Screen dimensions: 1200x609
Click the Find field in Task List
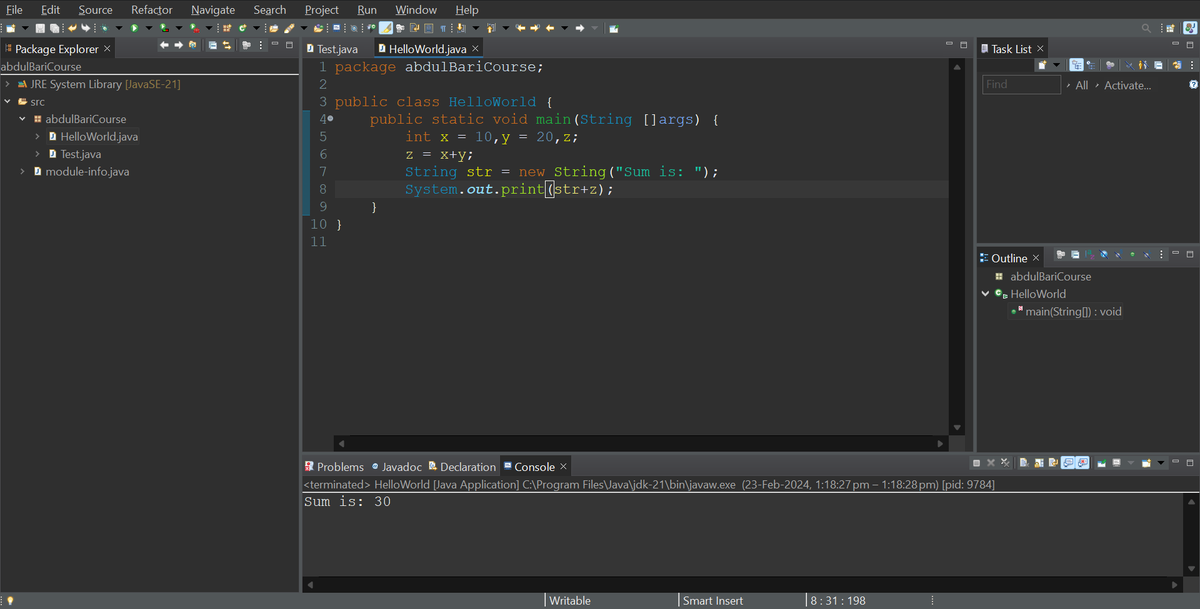1021,85
